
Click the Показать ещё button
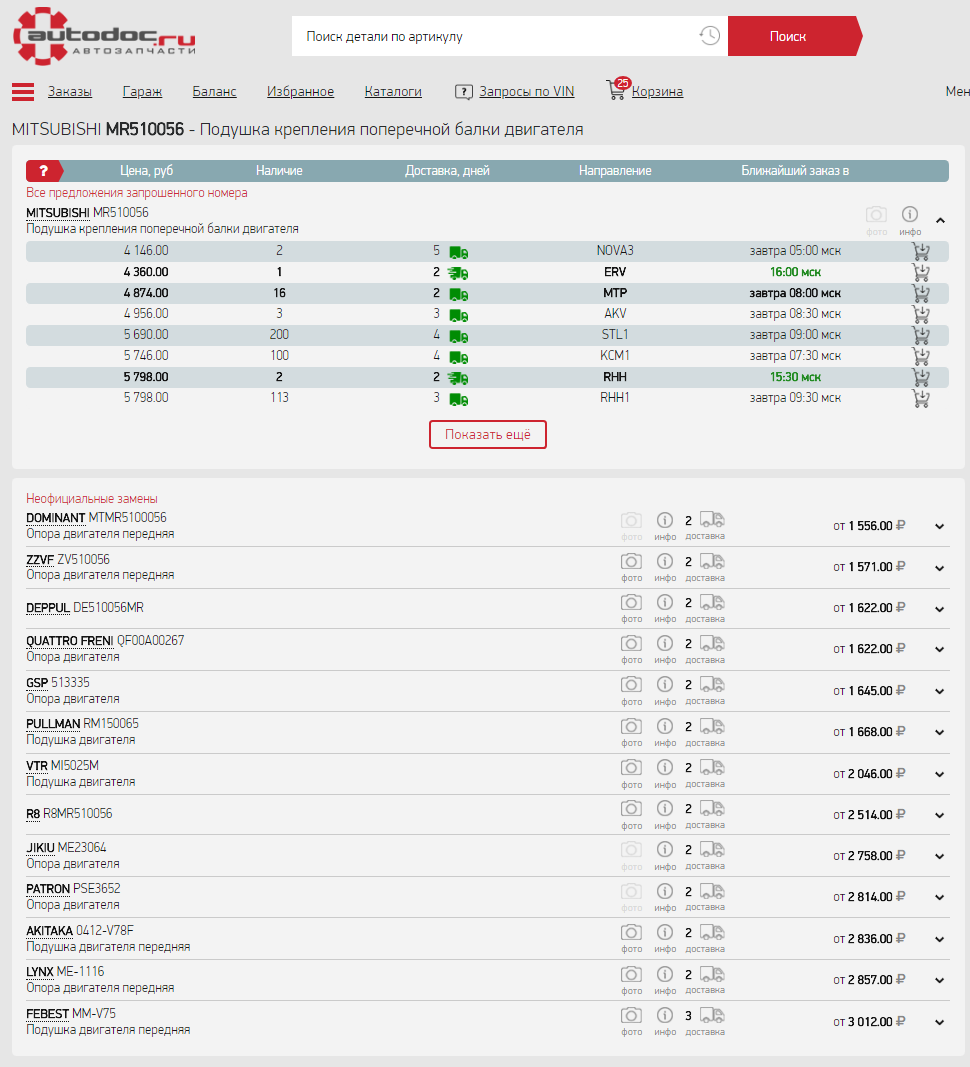(x=488, y=435)
